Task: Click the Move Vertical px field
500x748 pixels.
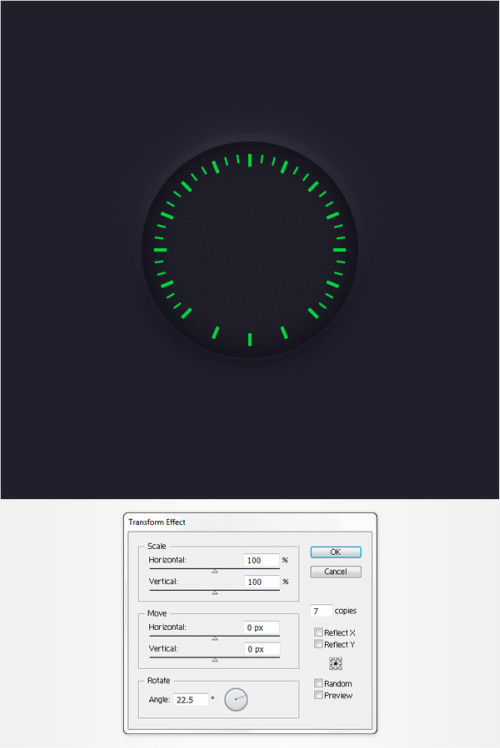Action: 261,649
